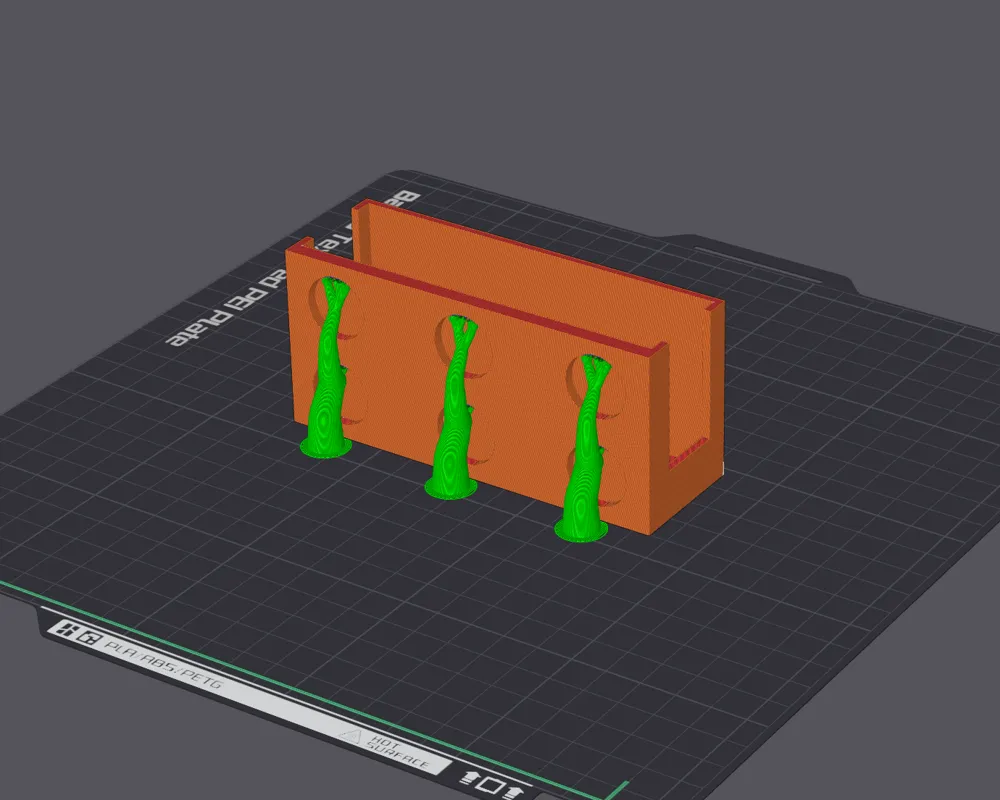Click the grid icon on plate corner

(66, 628)
